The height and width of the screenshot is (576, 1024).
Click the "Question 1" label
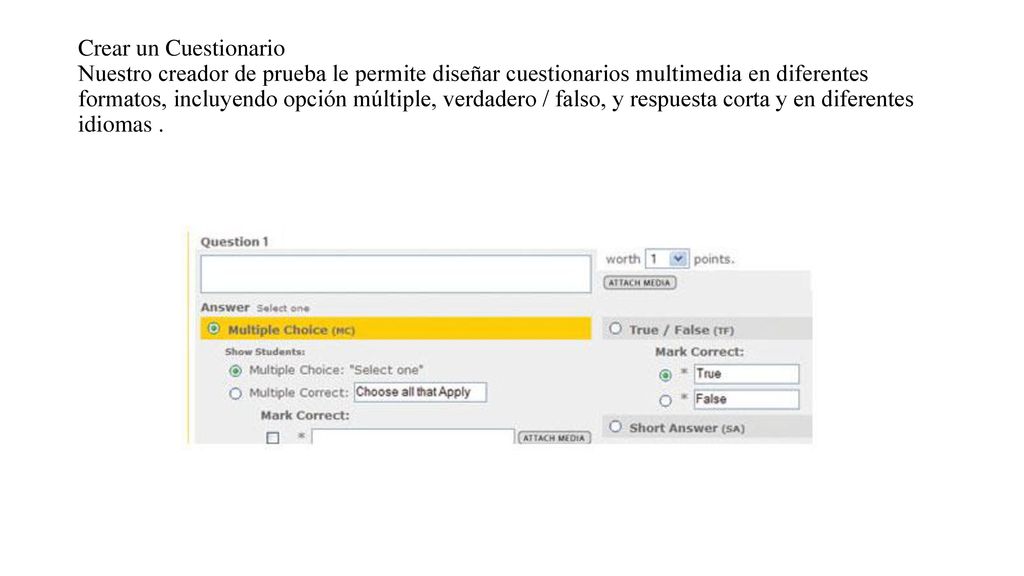coord(234,242)
